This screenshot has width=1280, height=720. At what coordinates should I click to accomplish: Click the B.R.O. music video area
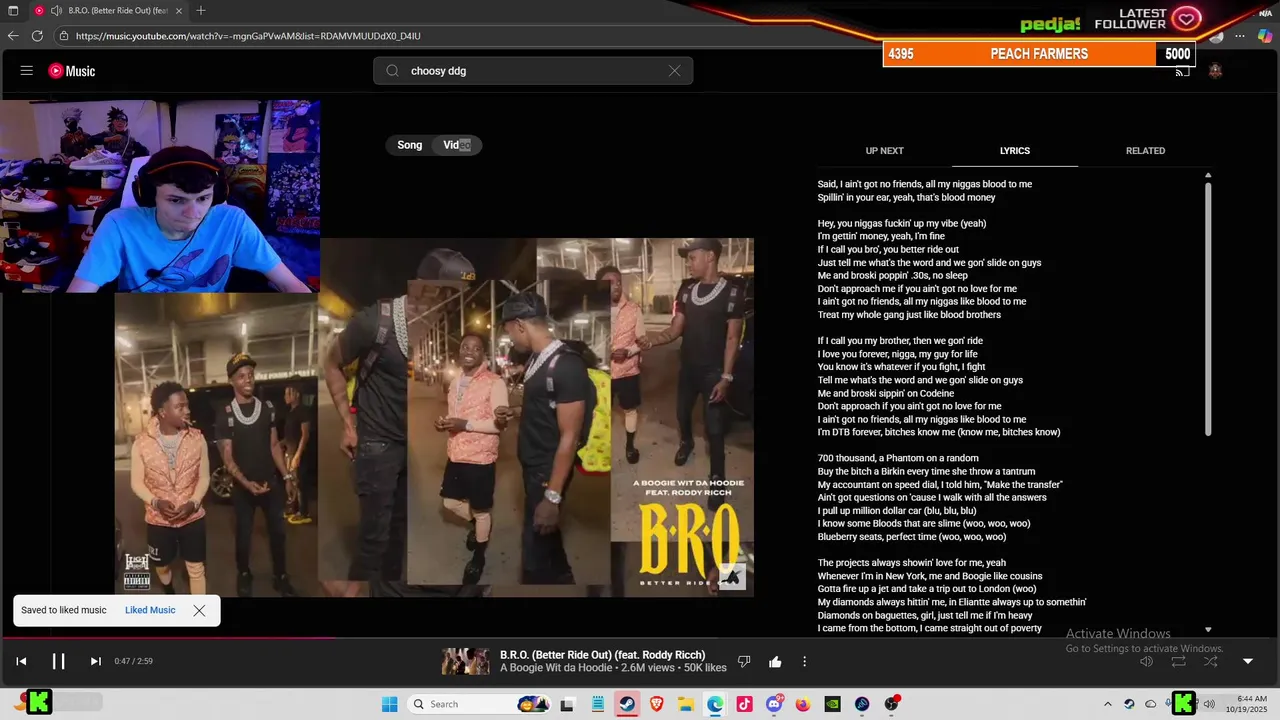tap(434, 417)
